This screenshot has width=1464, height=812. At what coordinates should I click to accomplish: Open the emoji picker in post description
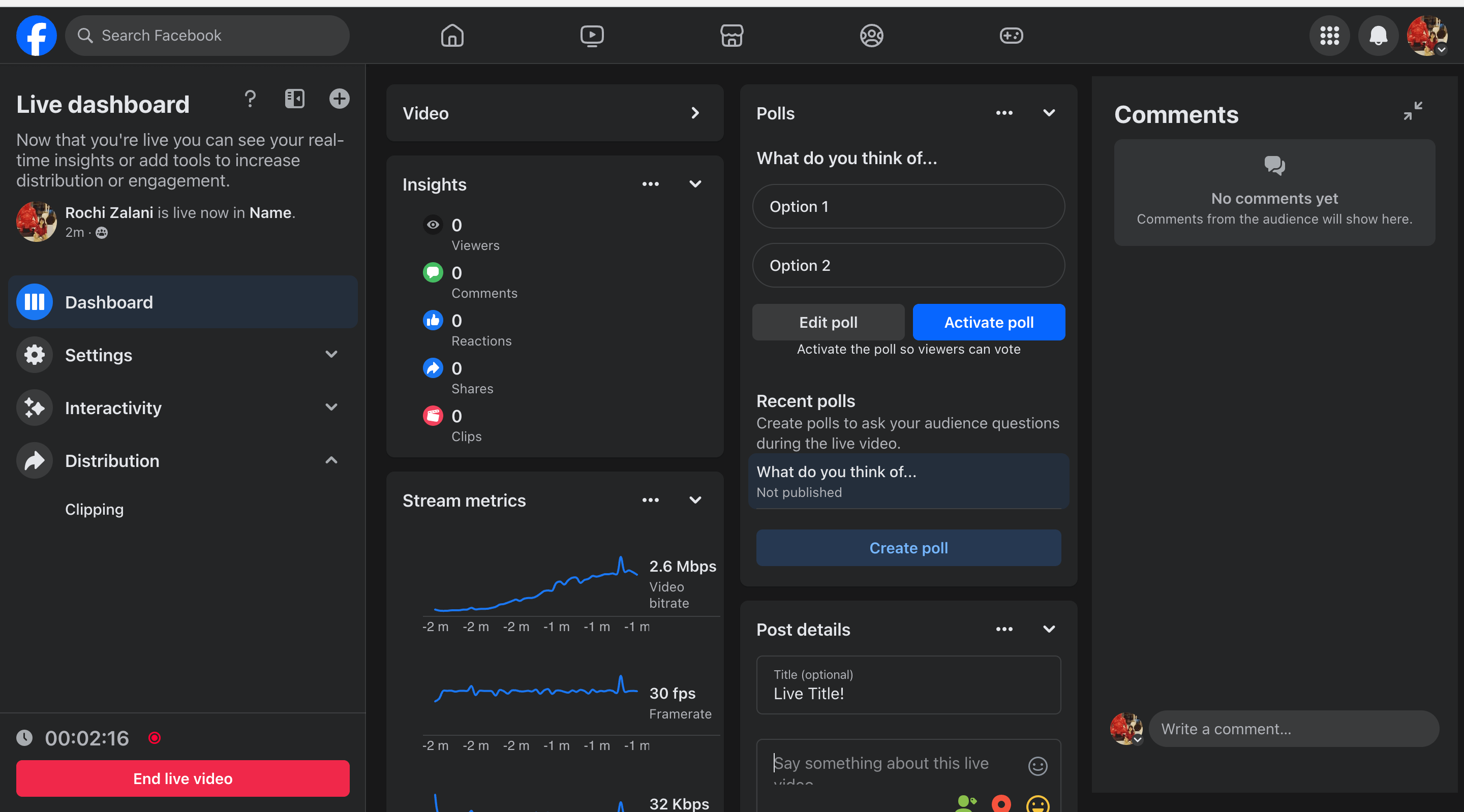tap(1038, 765)
